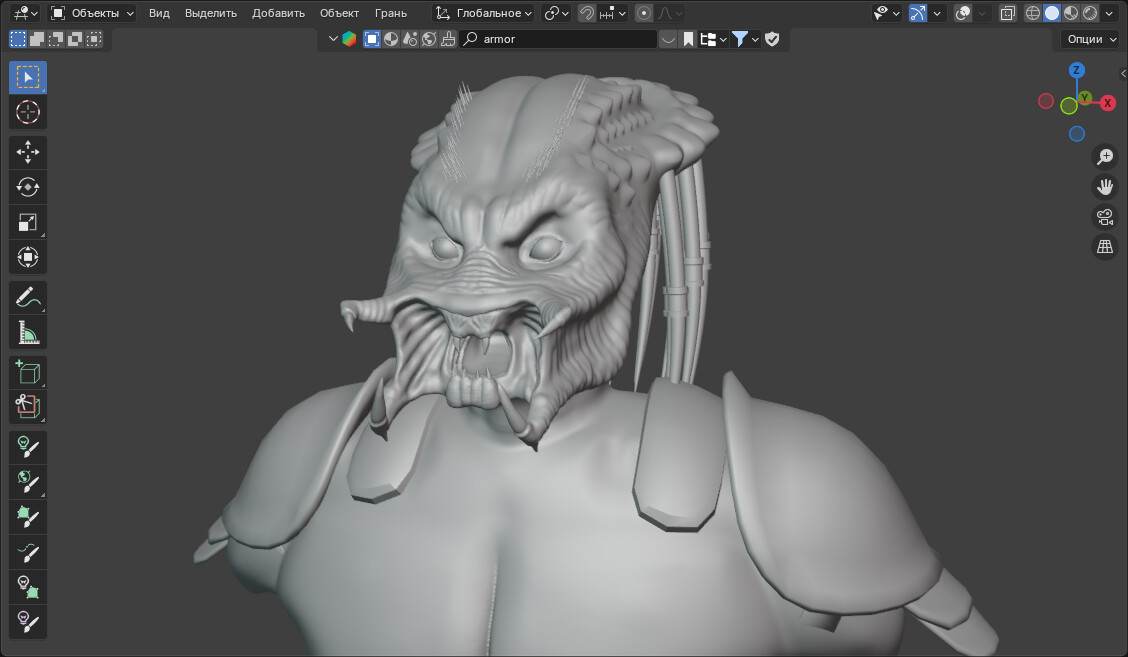1128x657 pixels.
Task: Activate the Rotate tool
Action: [x=27, y=187]
